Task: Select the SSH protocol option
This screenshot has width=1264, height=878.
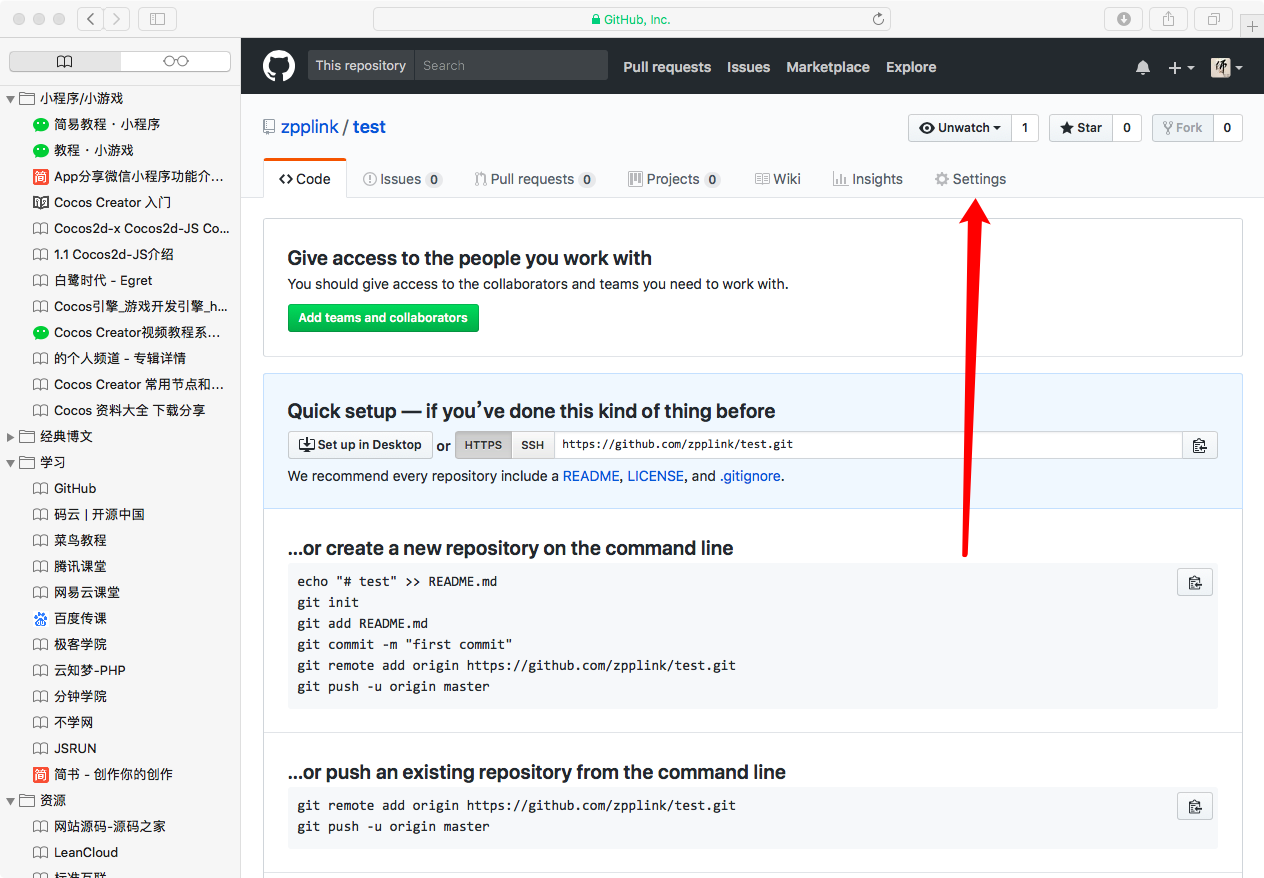Action: 533,445
